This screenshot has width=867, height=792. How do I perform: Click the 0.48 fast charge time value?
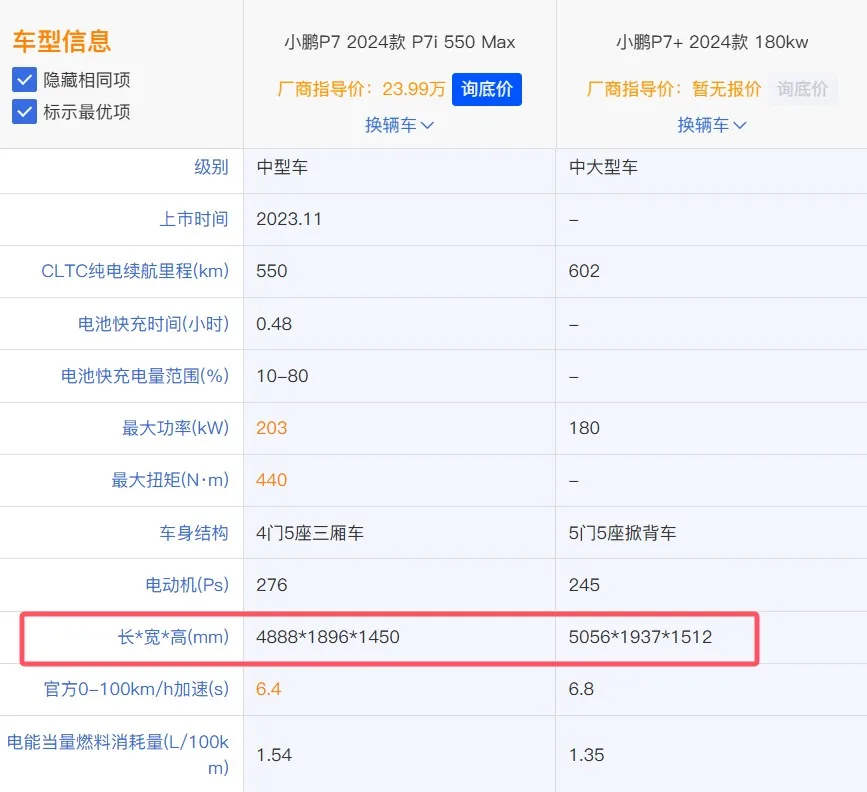coord(274,324)
